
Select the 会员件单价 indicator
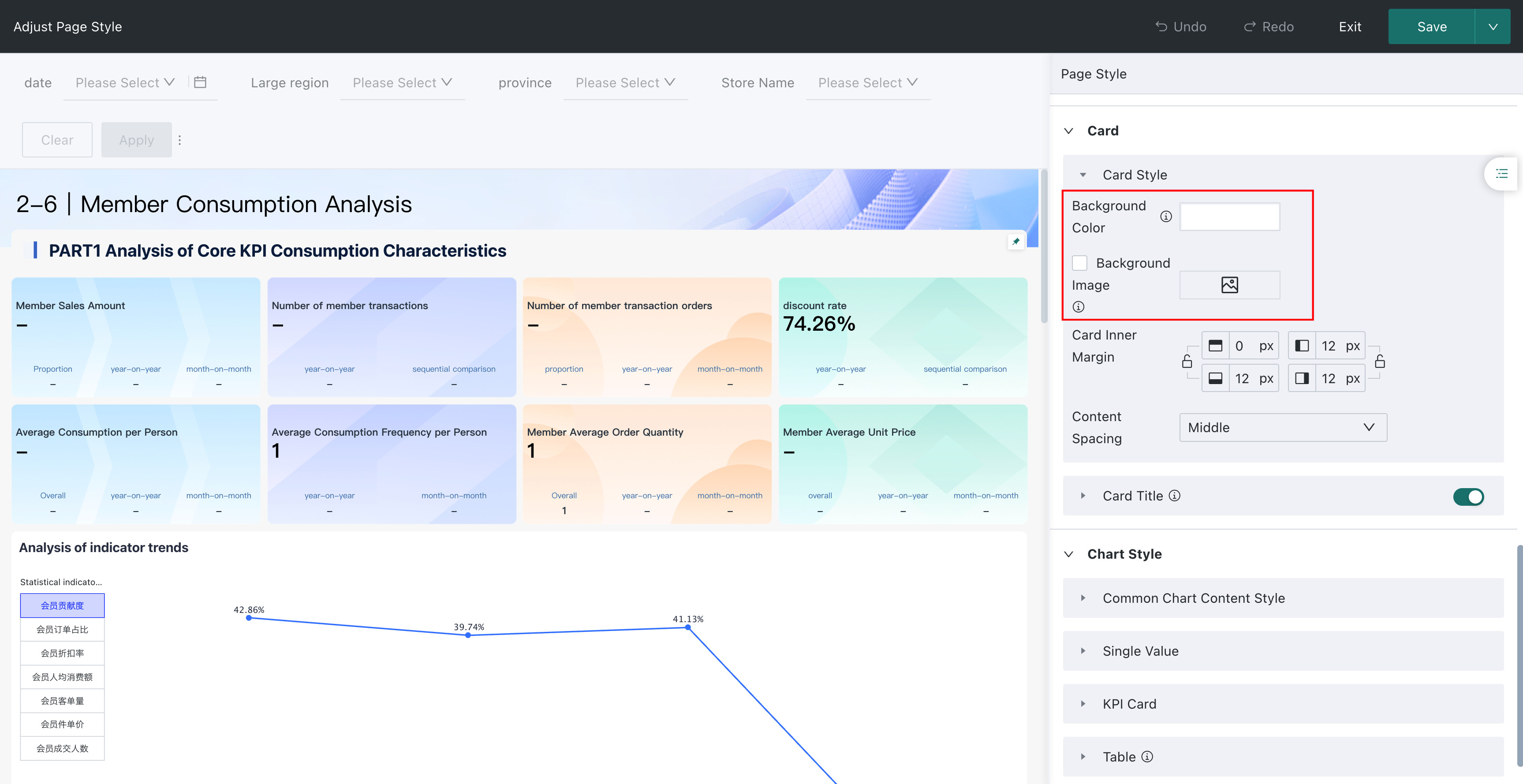[x=62, y=724]
